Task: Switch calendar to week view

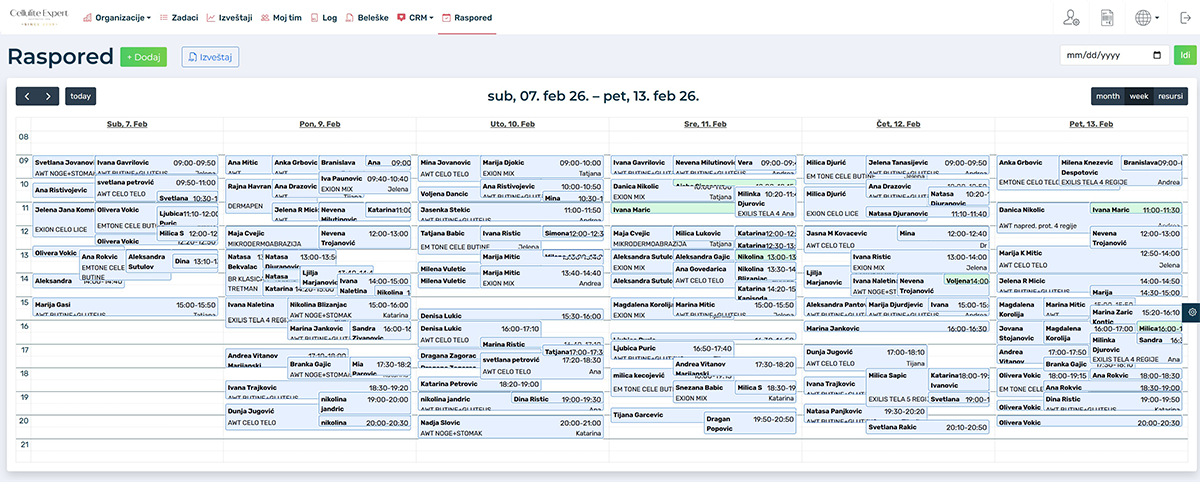Action: pyautogui.click(x=1138, y=97)
